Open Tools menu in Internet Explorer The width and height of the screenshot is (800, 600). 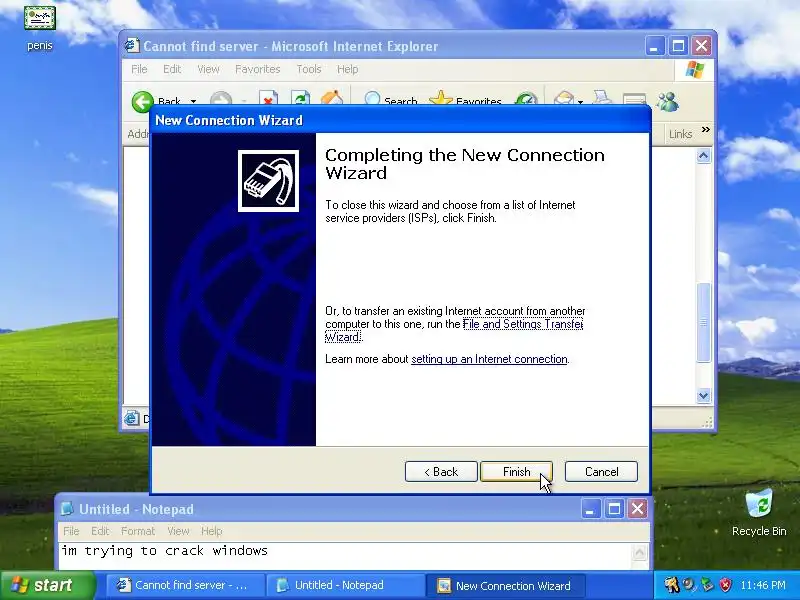(x=309, y=69)
